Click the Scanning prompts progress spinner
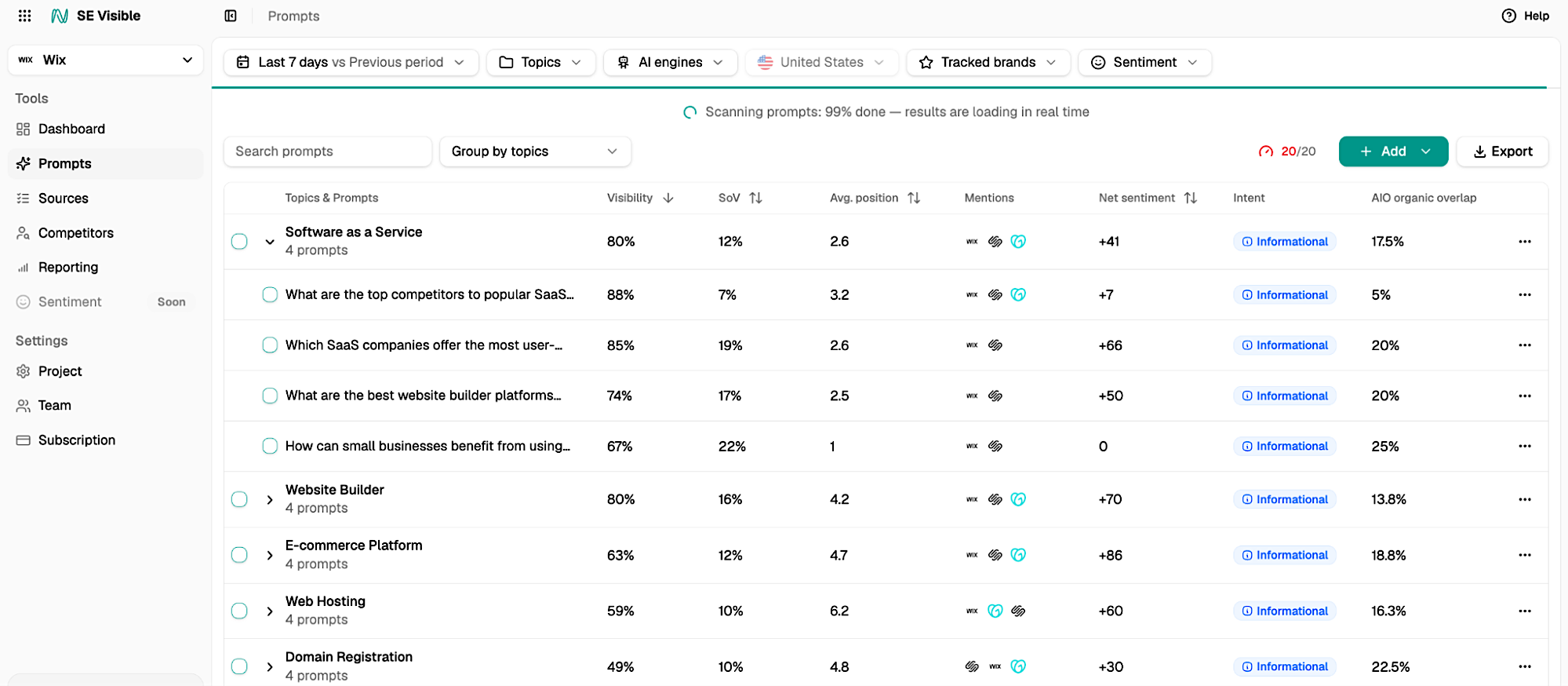This screenshot has height=686, width=1568. pyautogui.click(x=689, y=112)
